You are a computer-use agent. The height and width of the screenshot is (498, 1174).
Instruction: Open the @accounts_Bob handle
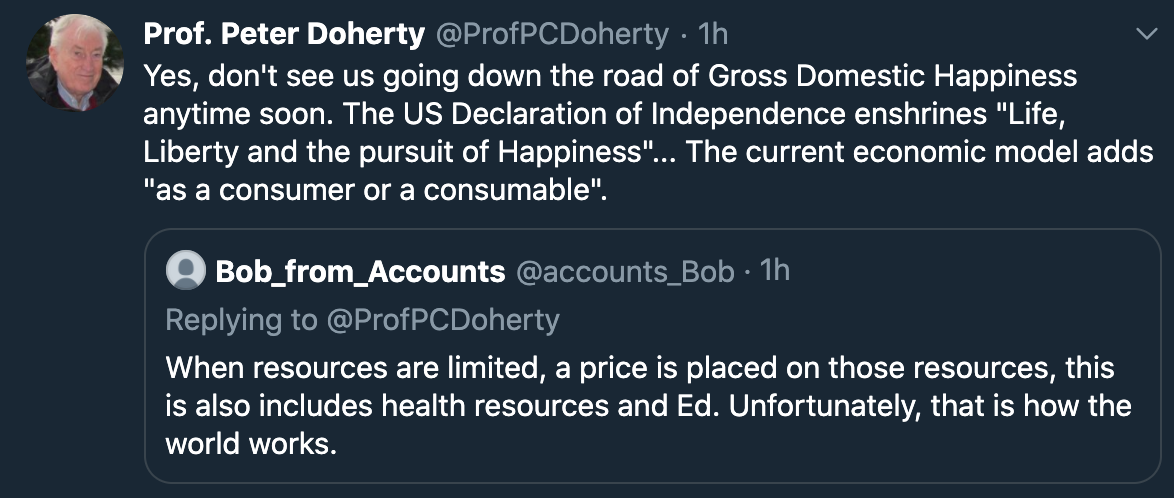(x=625, y=271)
